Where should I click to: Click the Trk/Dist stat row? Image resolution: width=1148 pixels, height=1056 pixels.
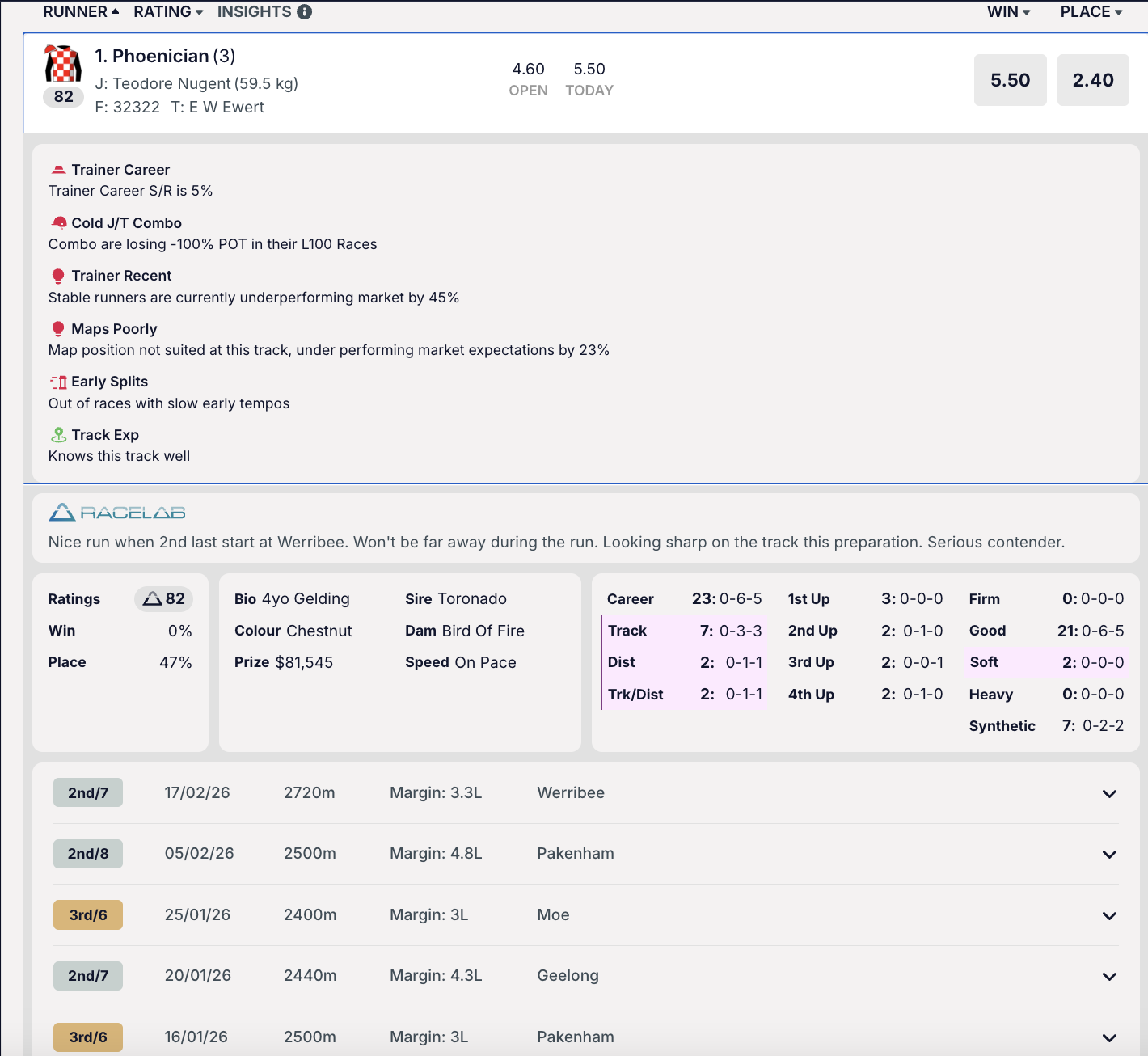click(685, 694)
